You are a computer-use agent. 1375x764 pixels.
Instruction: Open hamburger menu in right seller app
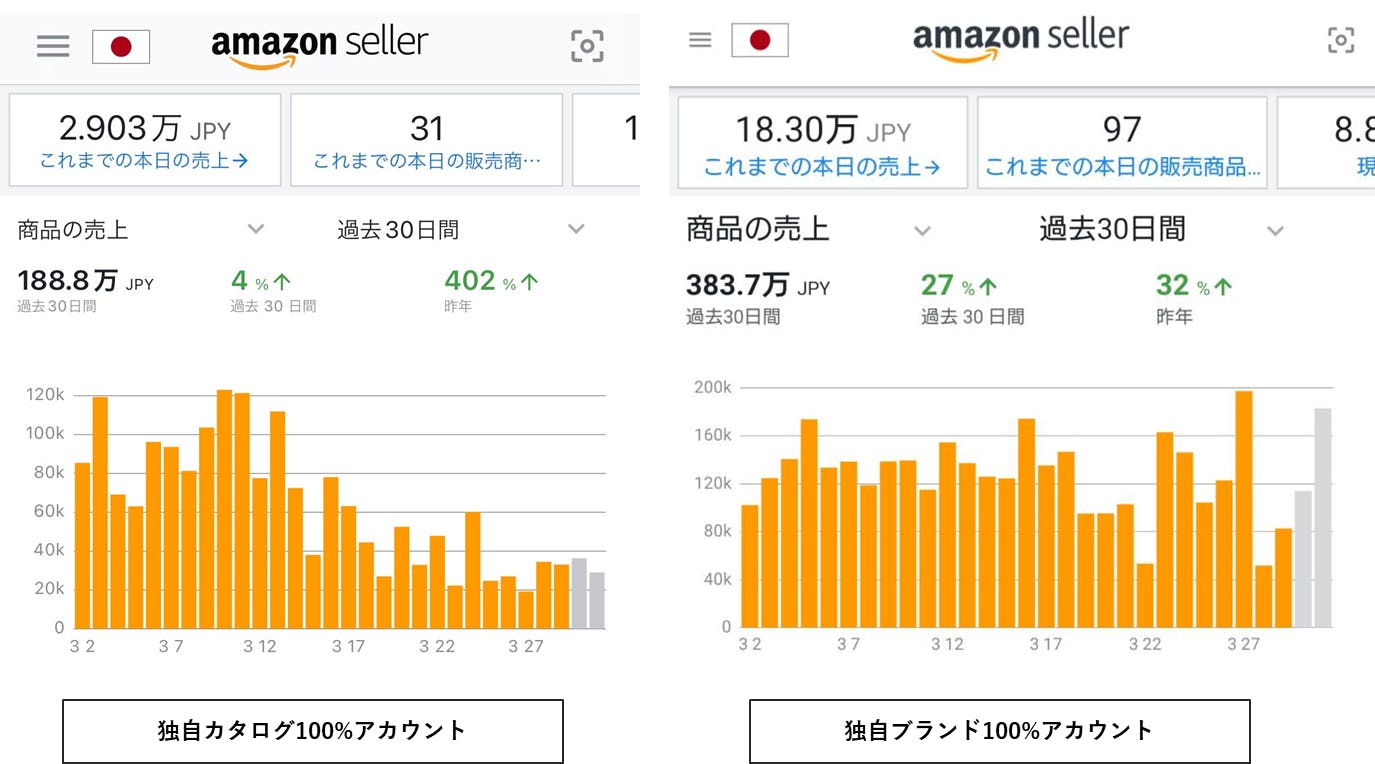click(x=700, y=40)
